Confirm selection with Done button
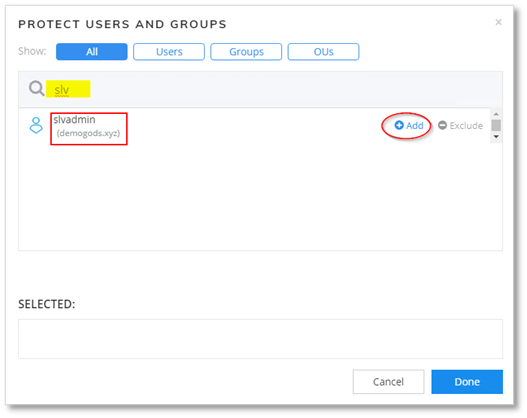Image resolution: width=527 pixels, height=418 pixels. [467, 382]
